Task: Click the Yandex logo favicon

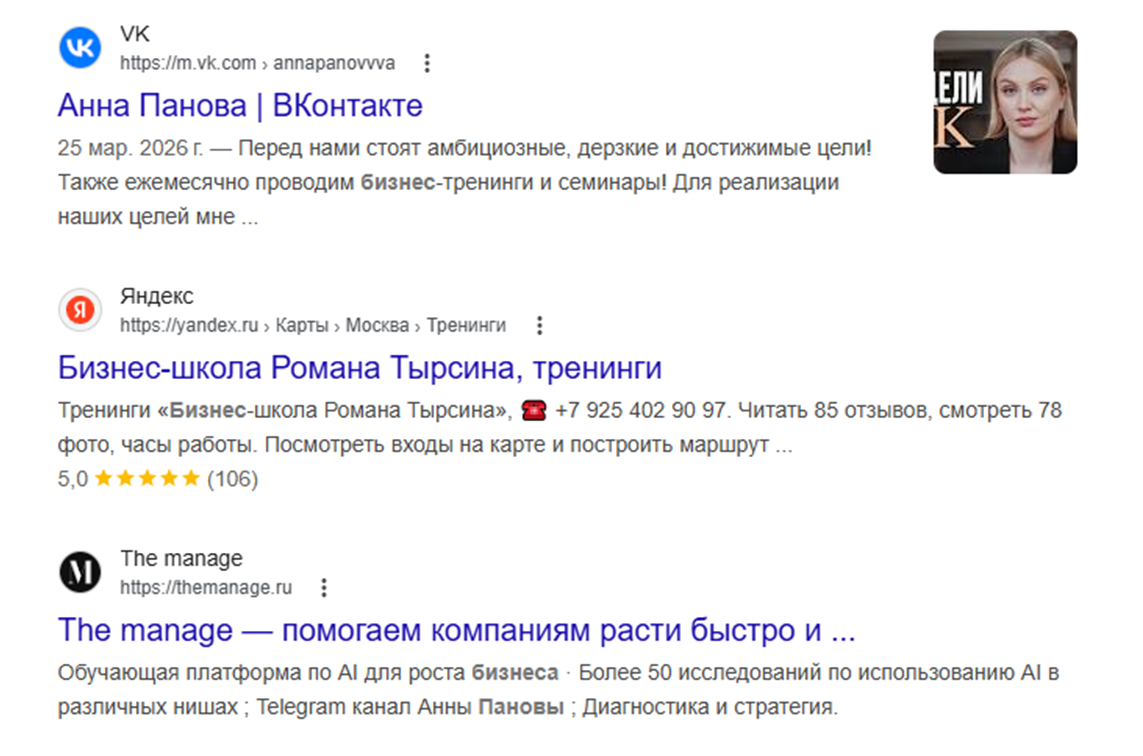Action: point(80,310)
